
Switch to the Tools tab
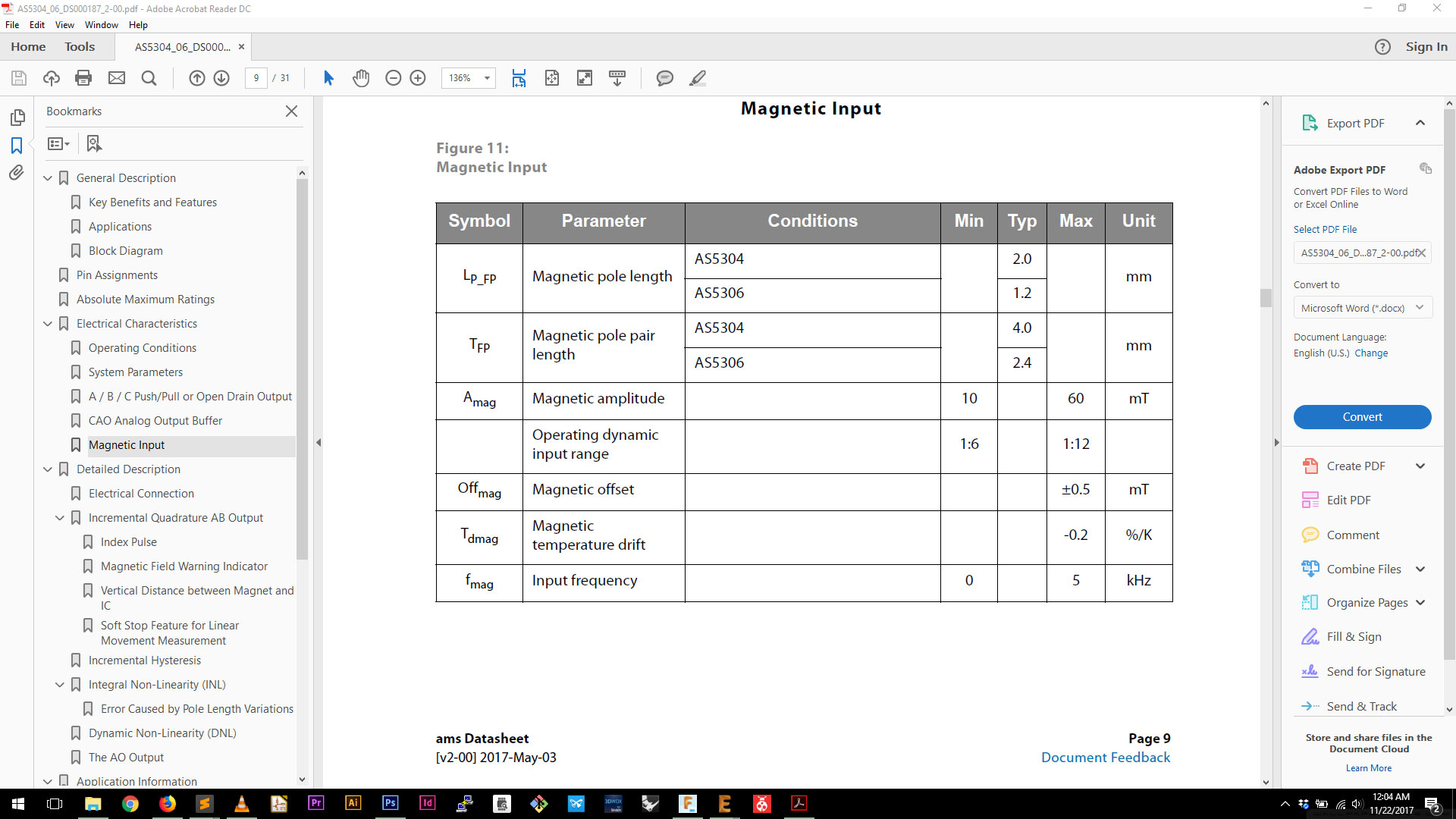point(80,47)
